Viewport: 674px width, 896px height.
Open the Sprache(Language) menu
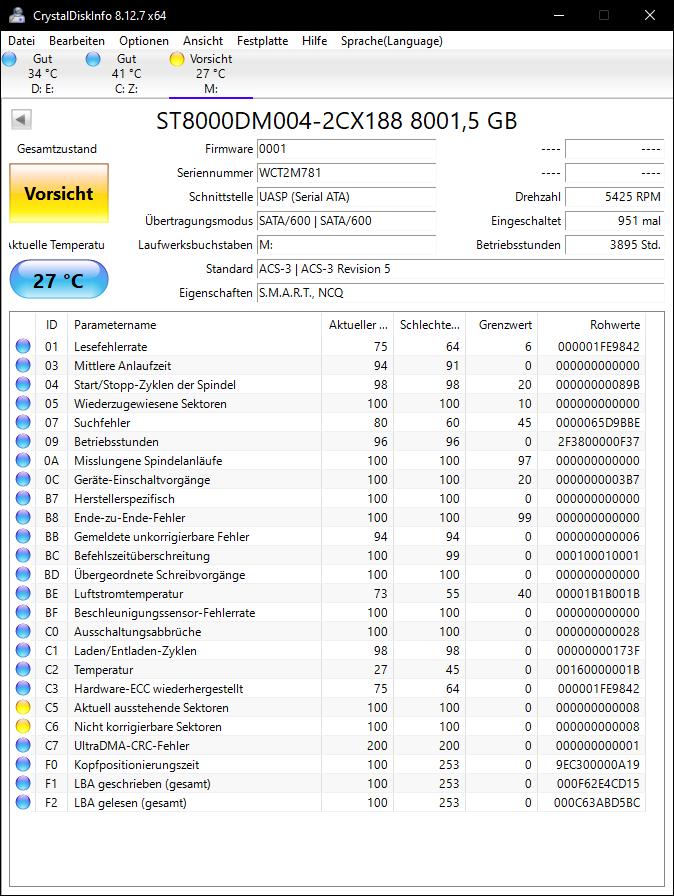(x=392, y=41)
